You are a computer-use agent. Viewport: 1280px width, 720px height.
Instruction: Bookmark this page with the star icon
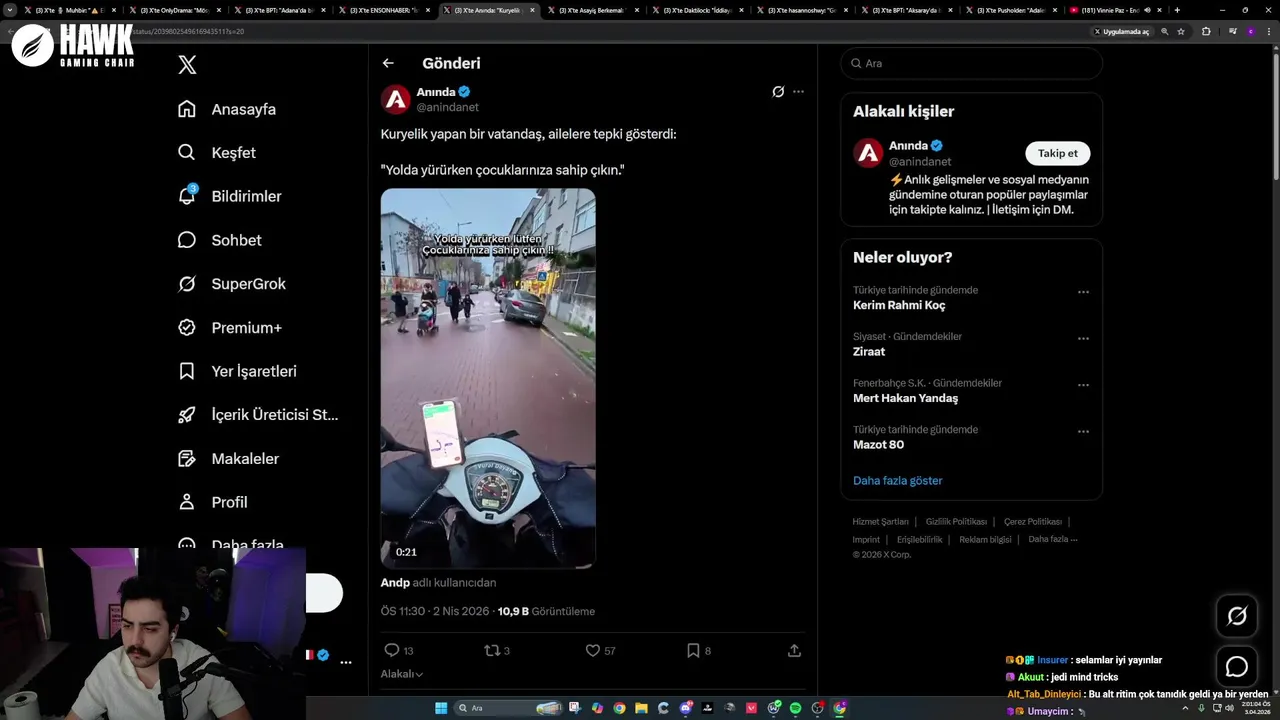tap(1181, 31)
